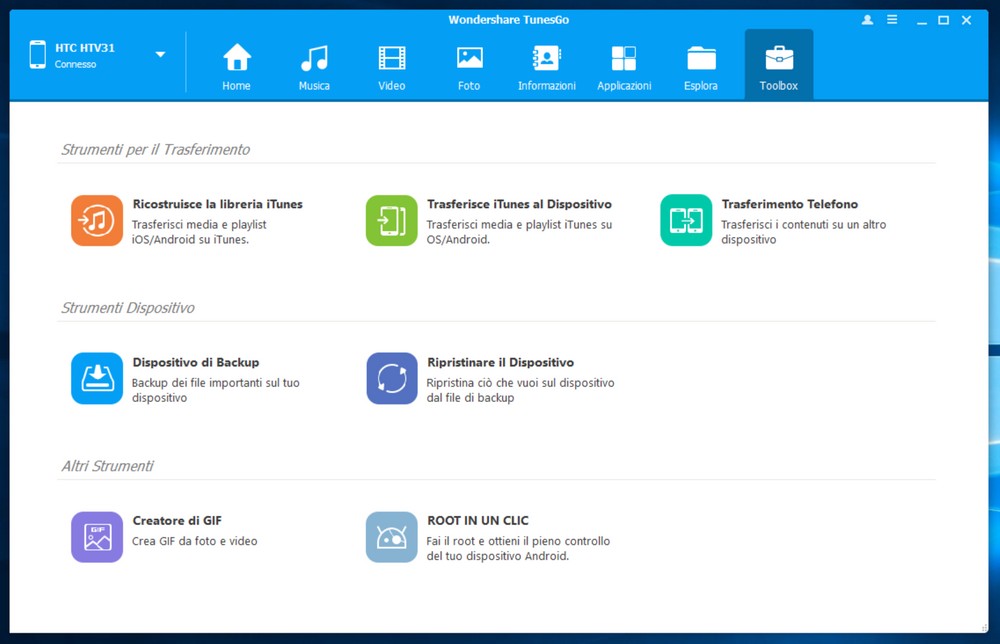Screen dimensions: 1000x644
Task: Maximize the TunesGo window
Action: click(943, 20)
